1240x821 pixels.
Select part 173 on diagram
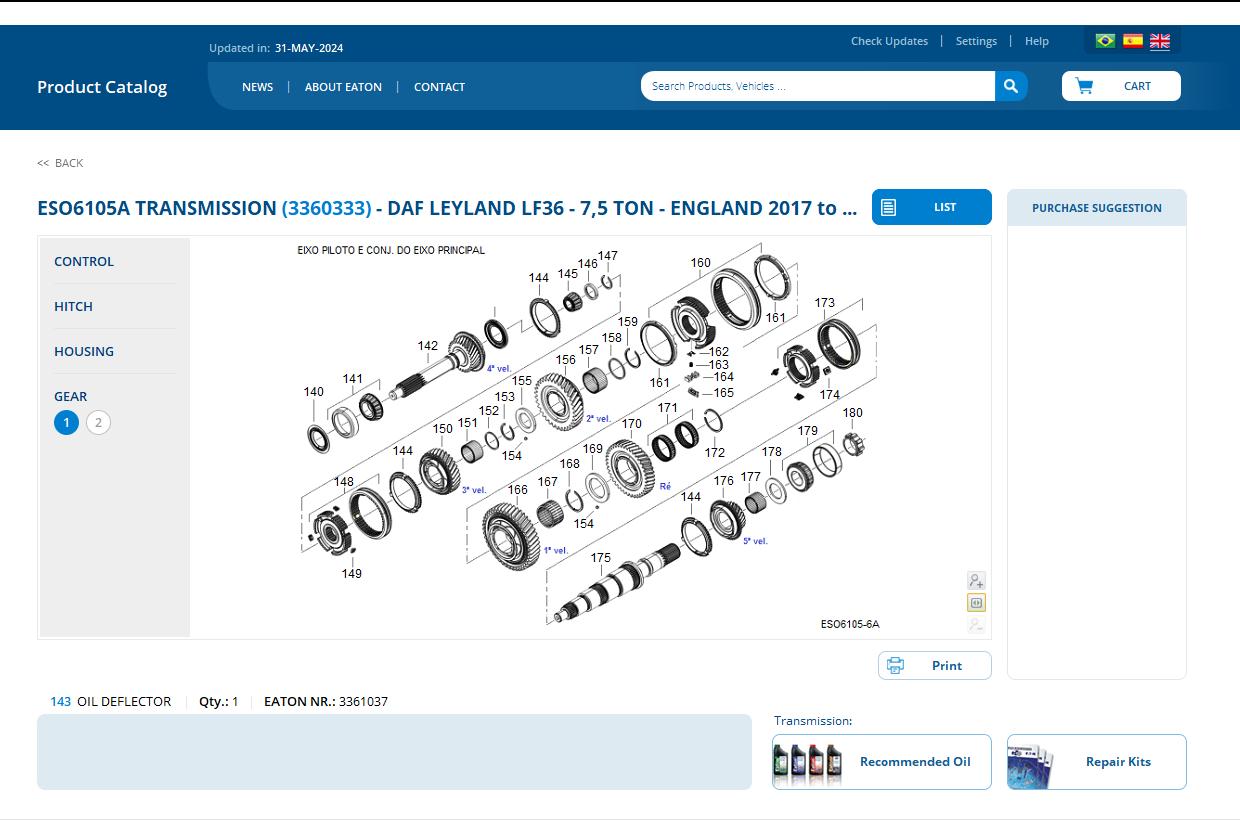[x=825, y=303]
